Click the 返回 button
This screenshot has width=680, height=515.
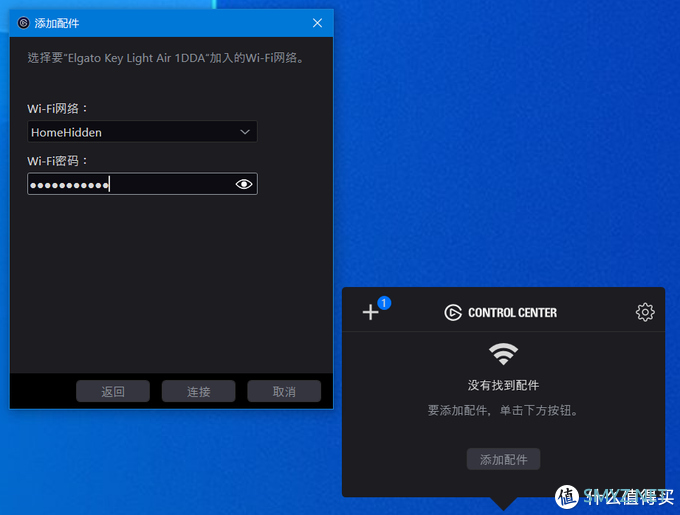113,391
